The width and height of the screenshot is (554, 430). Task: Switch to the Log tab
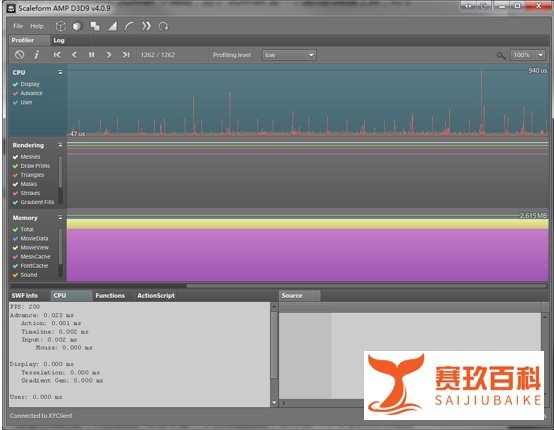[x=59, y=41]
